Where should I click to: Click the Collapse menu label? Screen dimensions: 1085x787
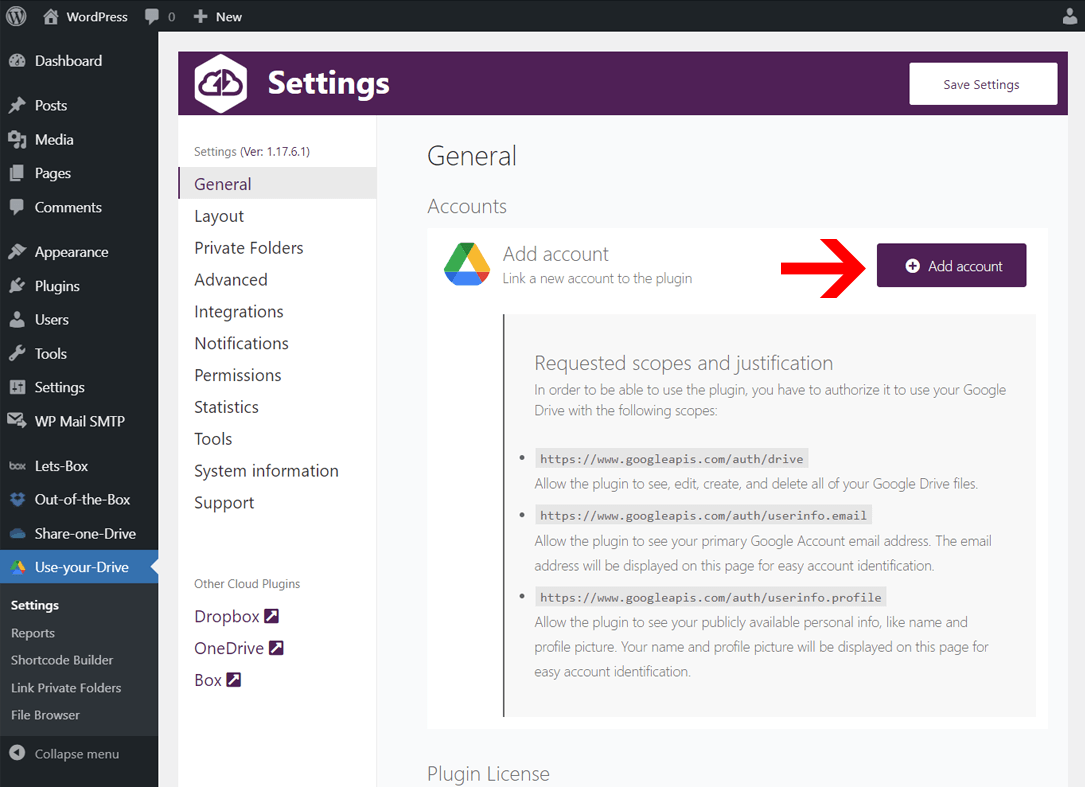(77, 754)
